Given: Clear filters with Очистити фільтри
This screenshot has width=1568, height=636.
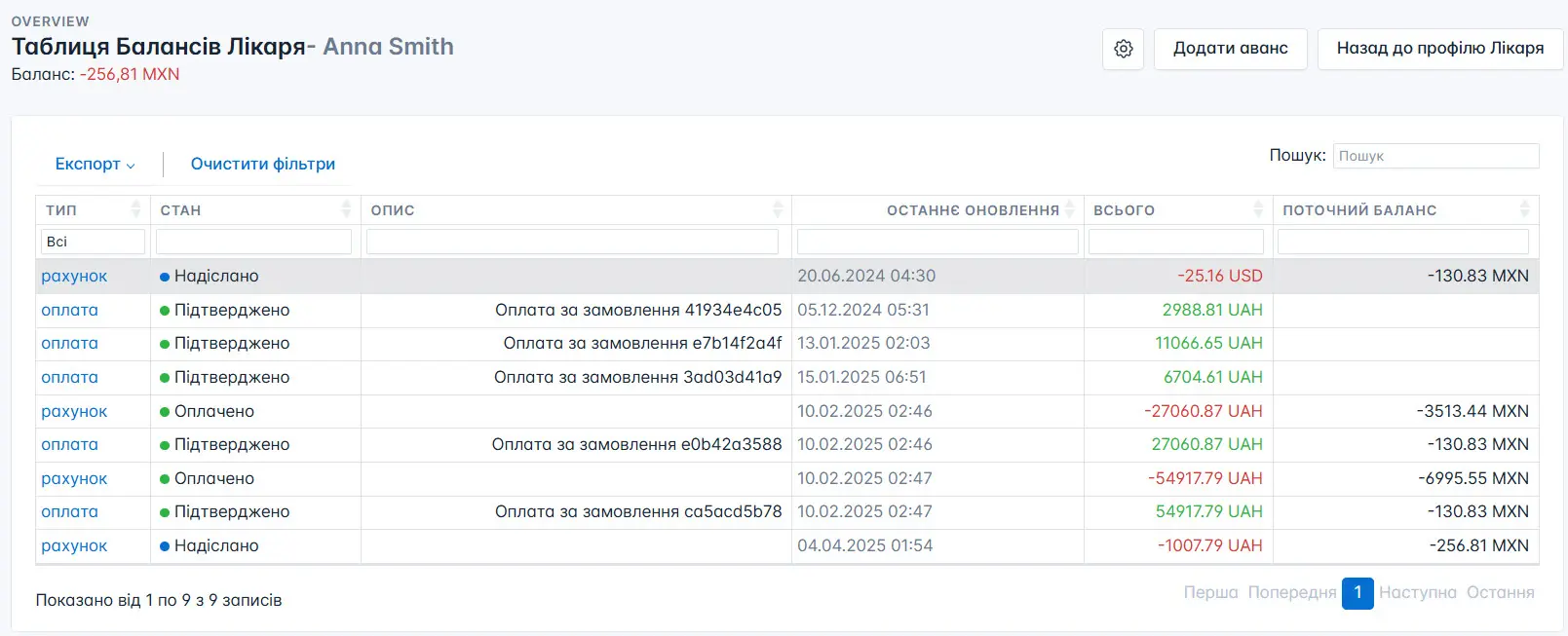Looking at the screenshot, I should pyautogui.click(x=263, y=165).
